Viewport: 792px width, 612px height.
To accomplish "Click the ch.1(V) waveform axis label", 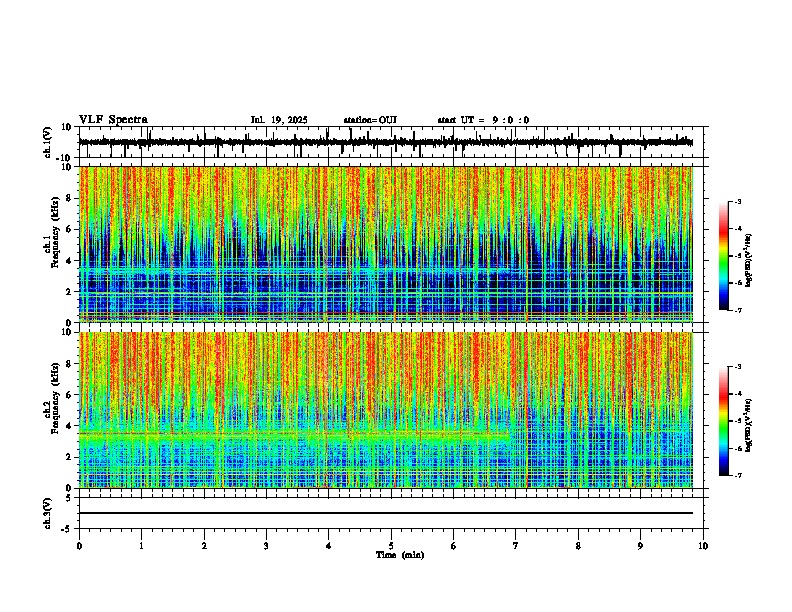I will (48, 142).
